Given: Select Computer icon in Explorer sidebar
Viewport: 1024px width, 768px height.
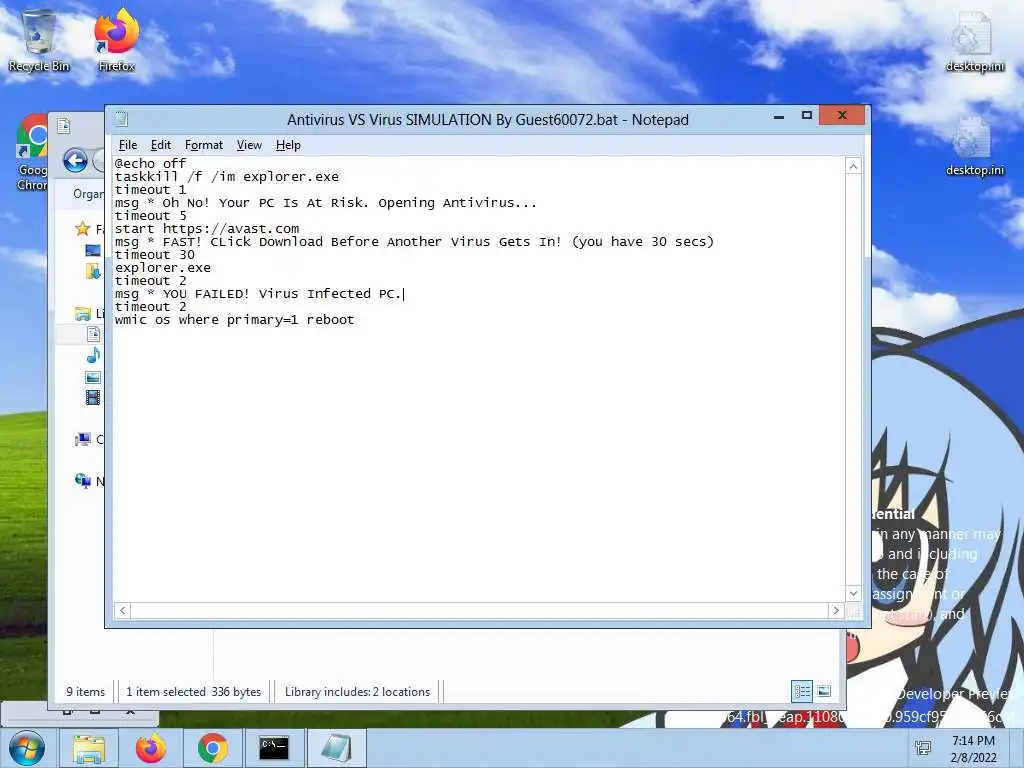Looking at the screenshot, I should [82, 440].
